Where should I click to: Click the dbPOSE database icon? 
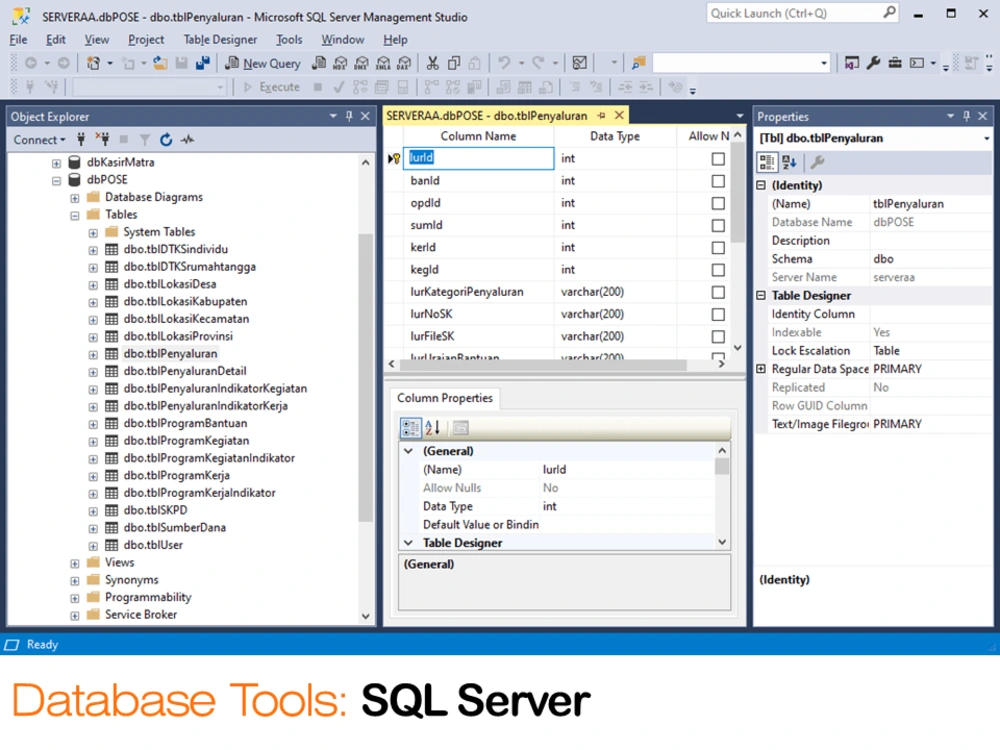tap(75, 180)
